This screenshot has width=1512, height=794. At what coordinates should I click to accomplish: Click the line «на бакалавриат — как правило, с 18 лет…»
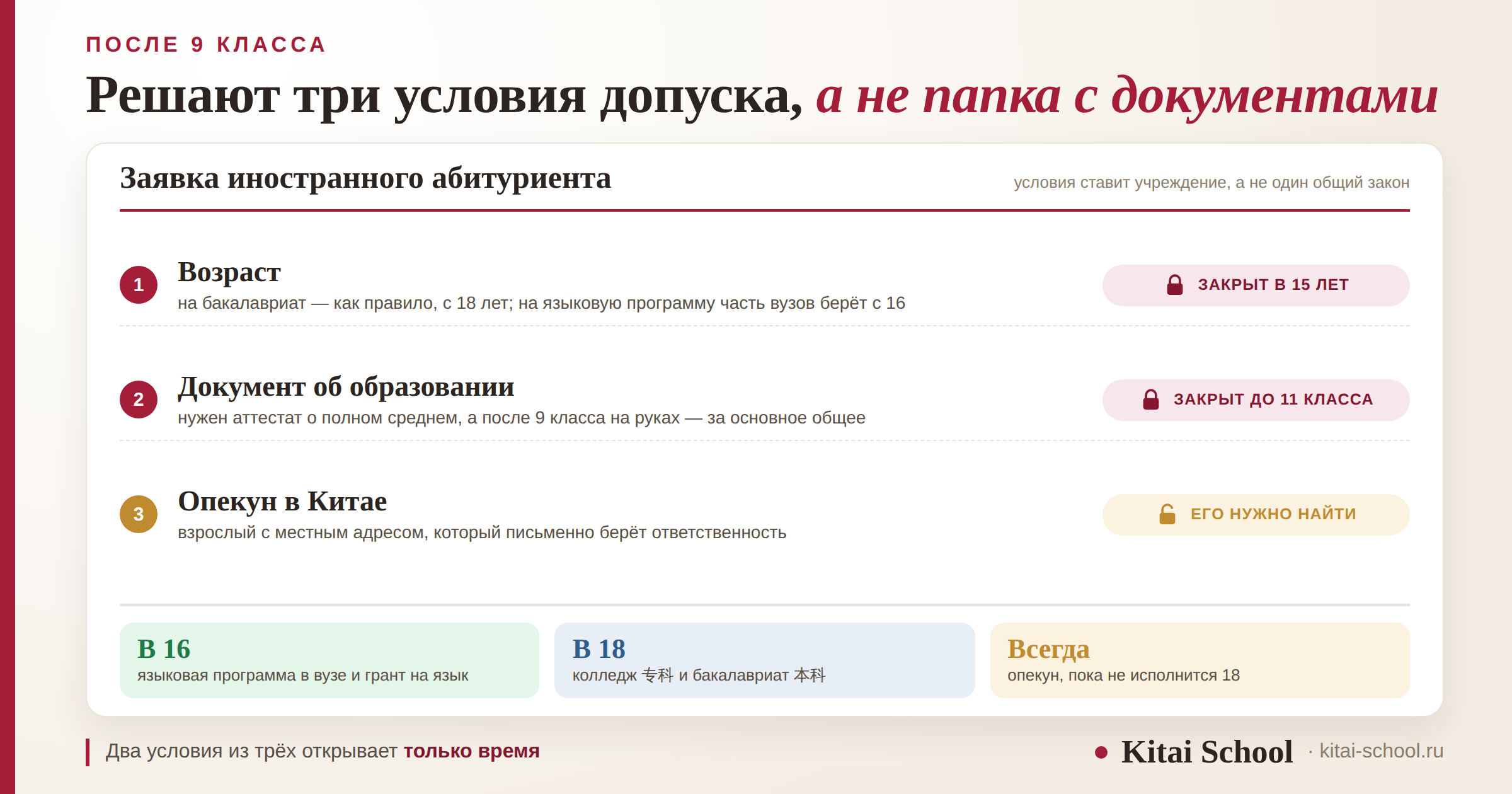[x=541, y=303]
